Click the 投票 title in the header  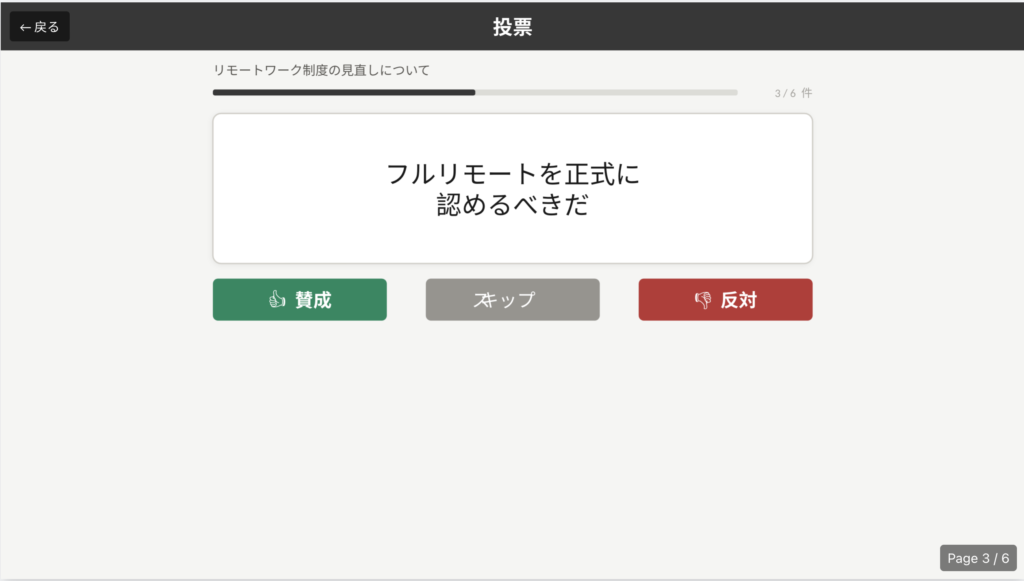(512, 27)
